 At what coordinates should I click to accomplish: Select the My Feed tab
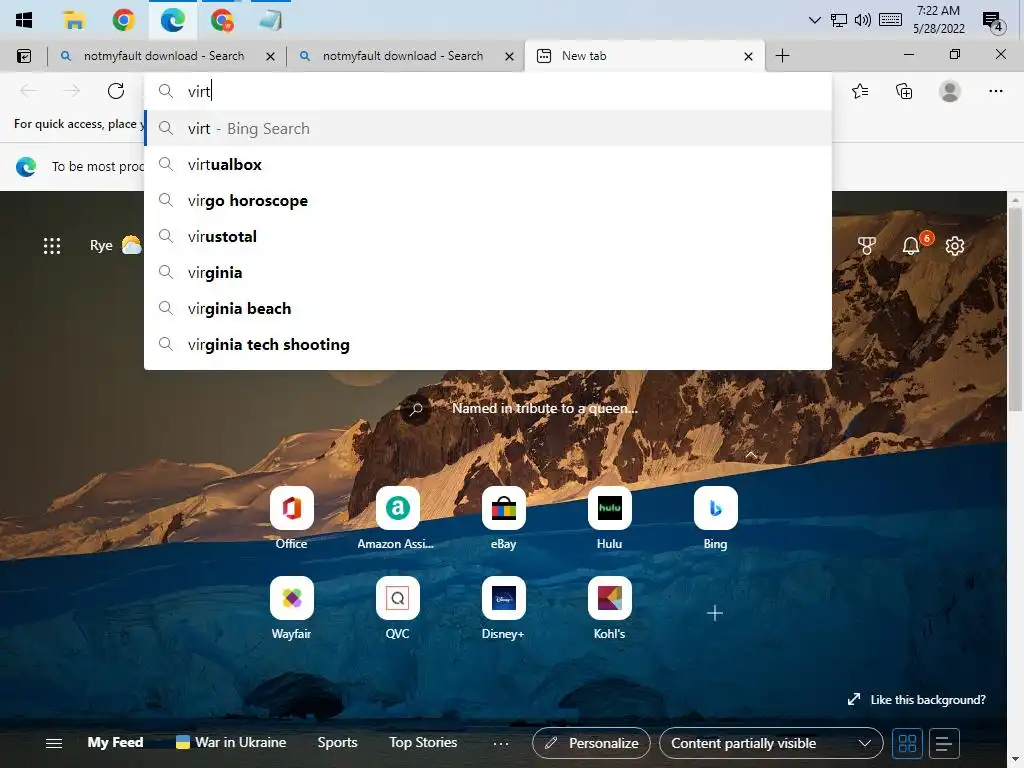click(x=115, y=743)
